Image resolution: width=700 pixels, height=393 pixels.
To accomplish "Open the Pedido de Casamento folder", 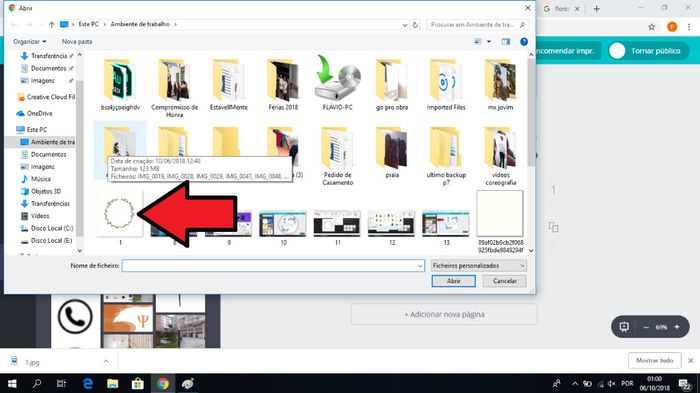I will pos(338,156).
